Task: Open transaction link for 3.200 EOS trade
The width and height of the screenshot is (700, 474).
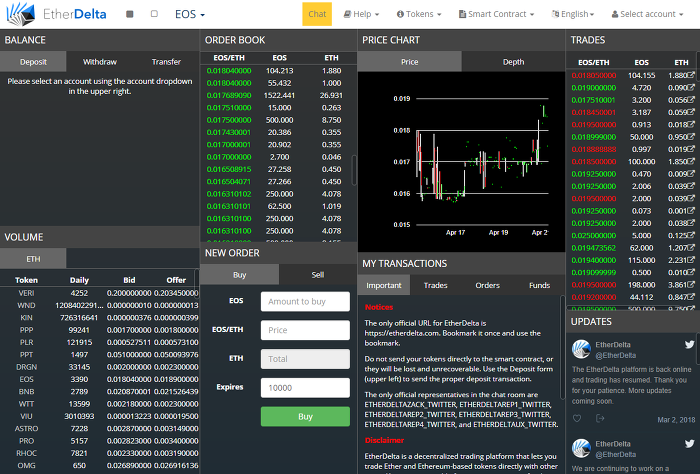Action: pos(691,100)
